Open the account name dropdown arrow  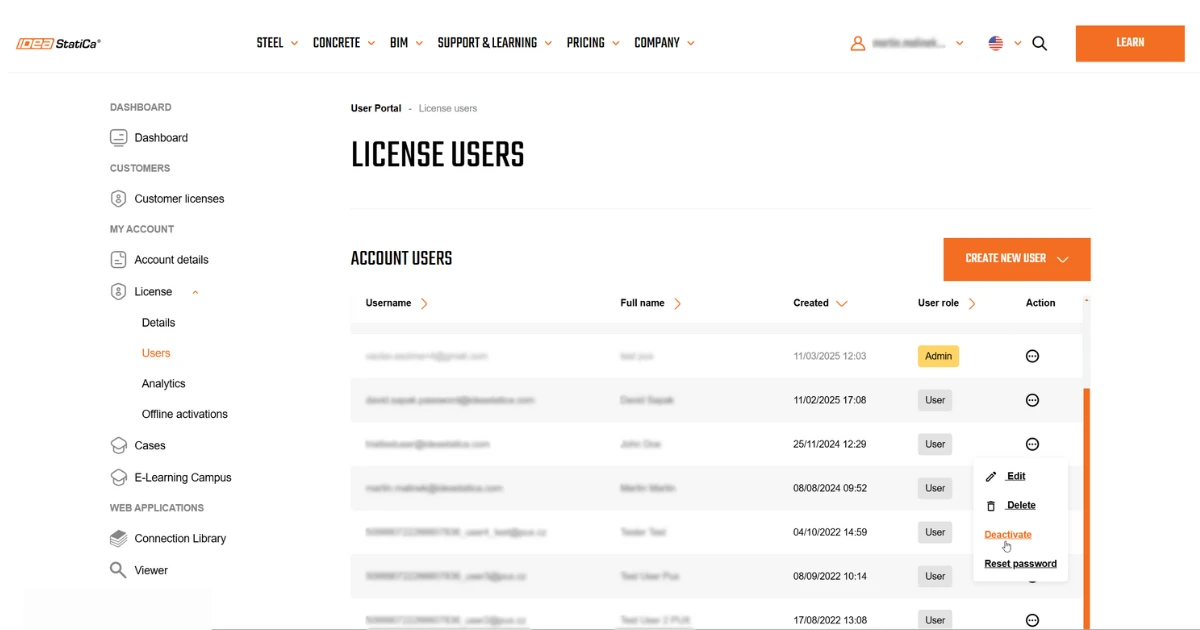pyautogui.click(x=960, y=44)
